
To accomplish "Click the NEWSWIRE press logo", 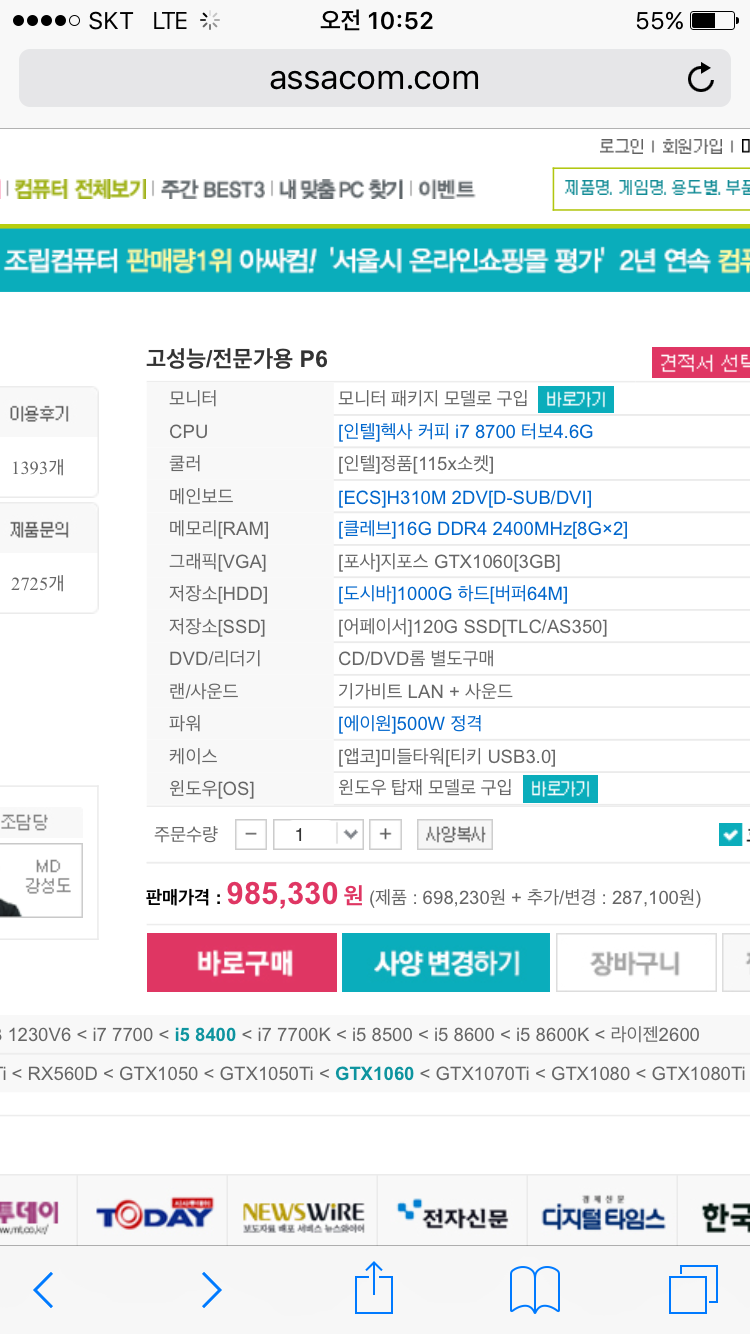I will pyautogui.click(x=304, y=1215).
